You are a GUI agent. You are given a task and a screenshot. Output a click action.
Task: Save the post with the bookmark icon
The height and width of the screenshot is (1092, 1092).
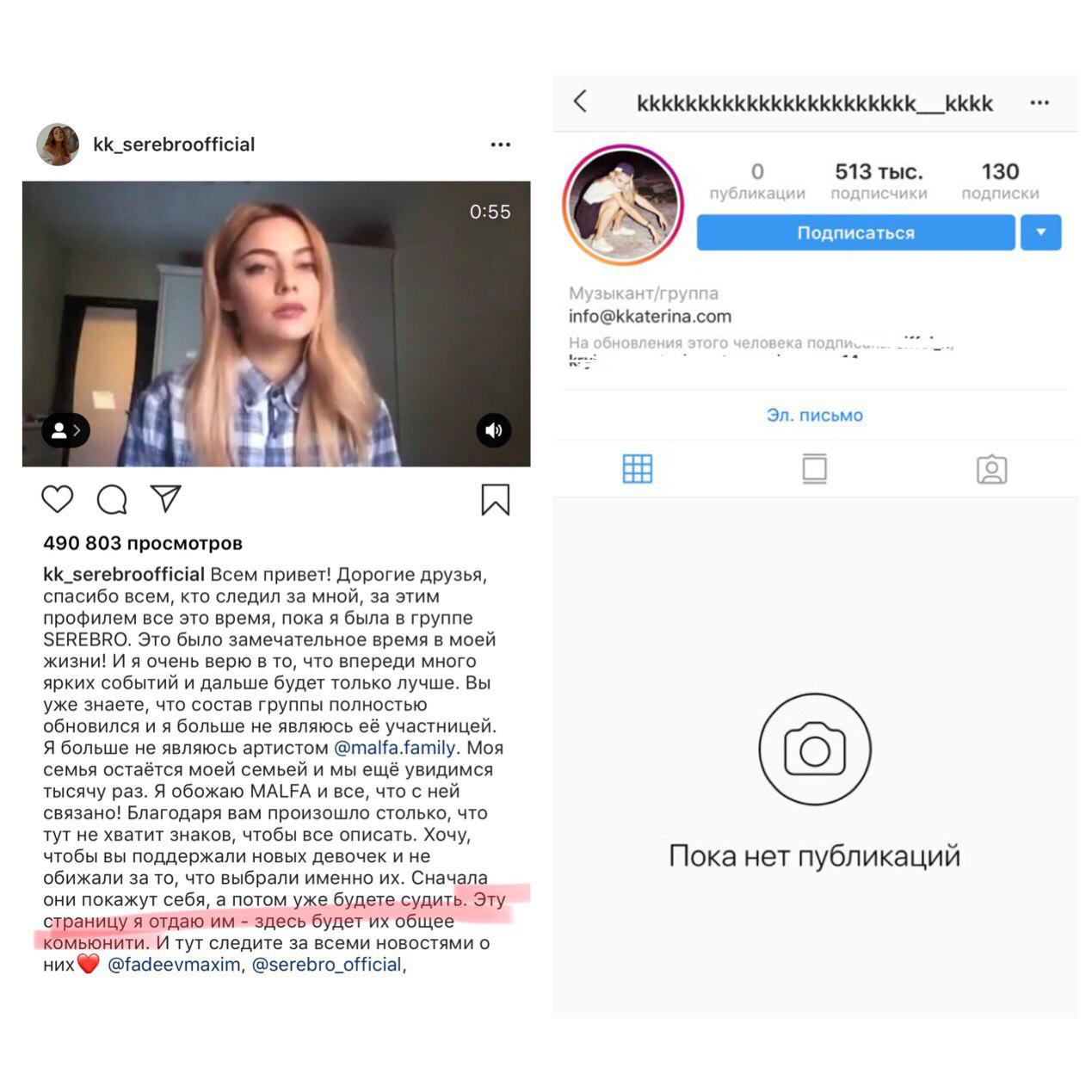coord(495,500)
